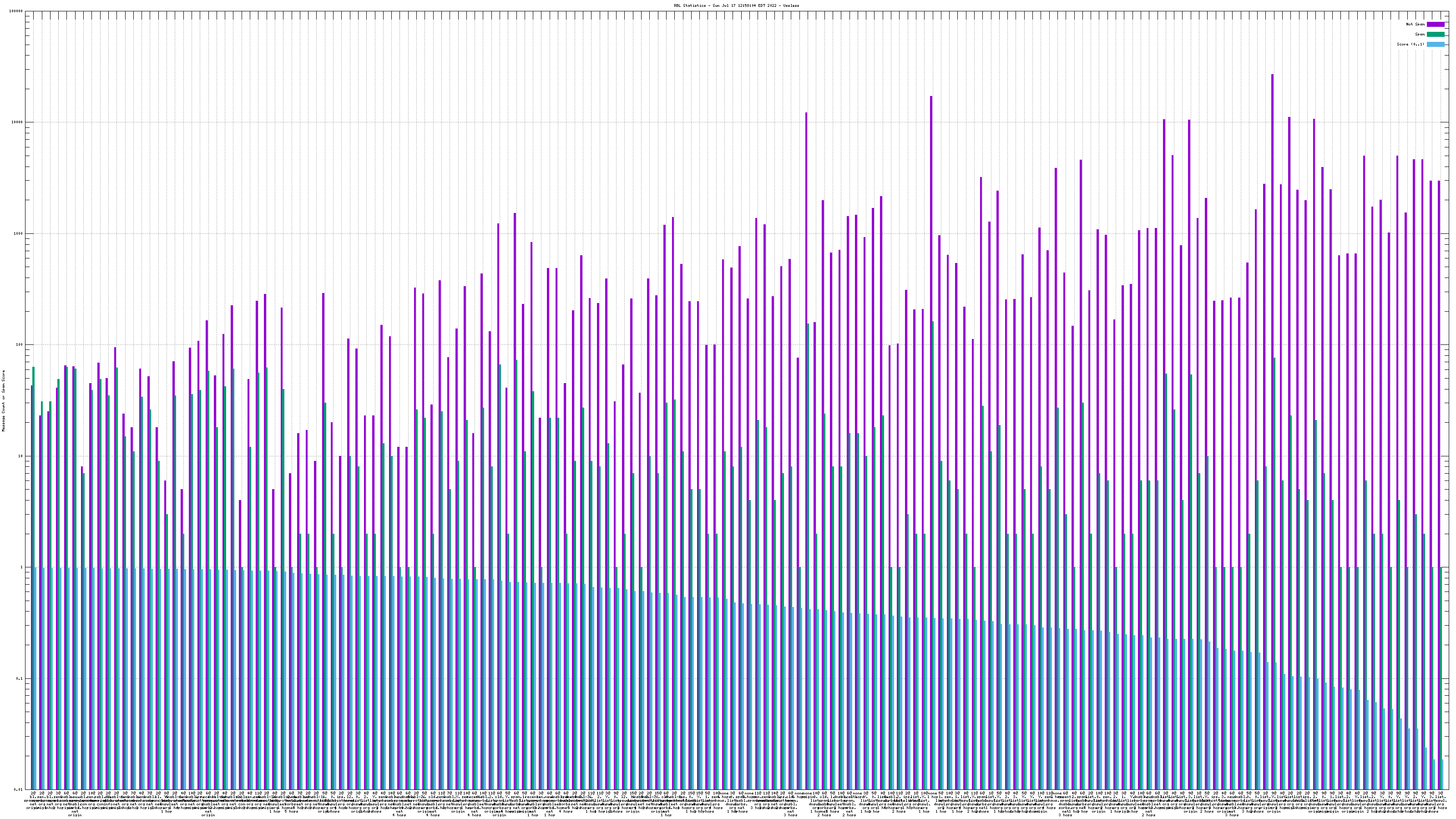Click the 10000 y-axis tick label
1456x819 pixels.
point(18,123)
